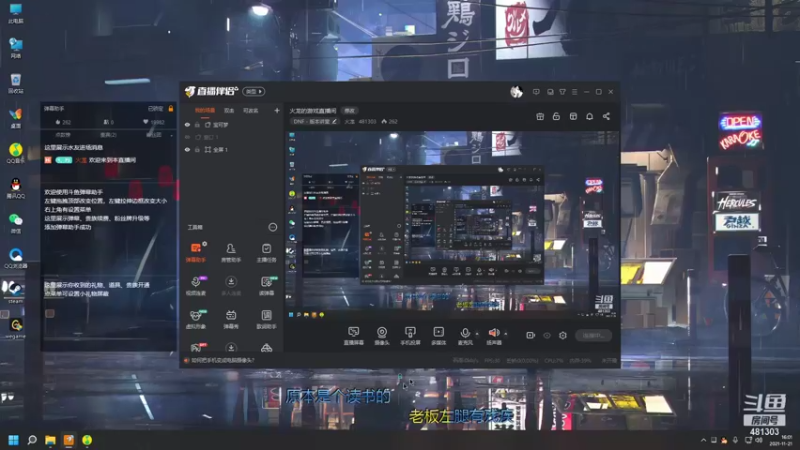Screen dimensions: 800x450
Task: Select last tab in 弹幕助手 window
Action: pyautogui.click(x=153, y=135)
